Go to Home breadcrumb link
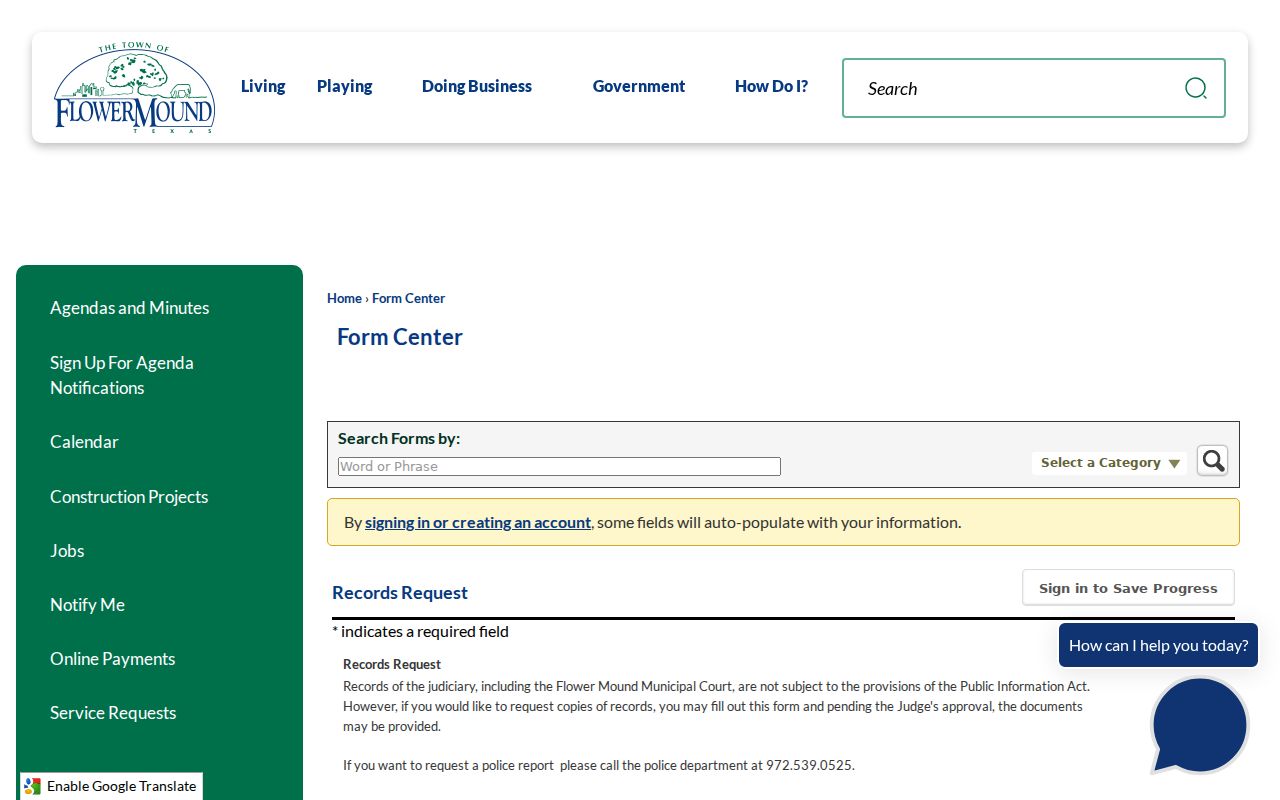 pos(344,298)
